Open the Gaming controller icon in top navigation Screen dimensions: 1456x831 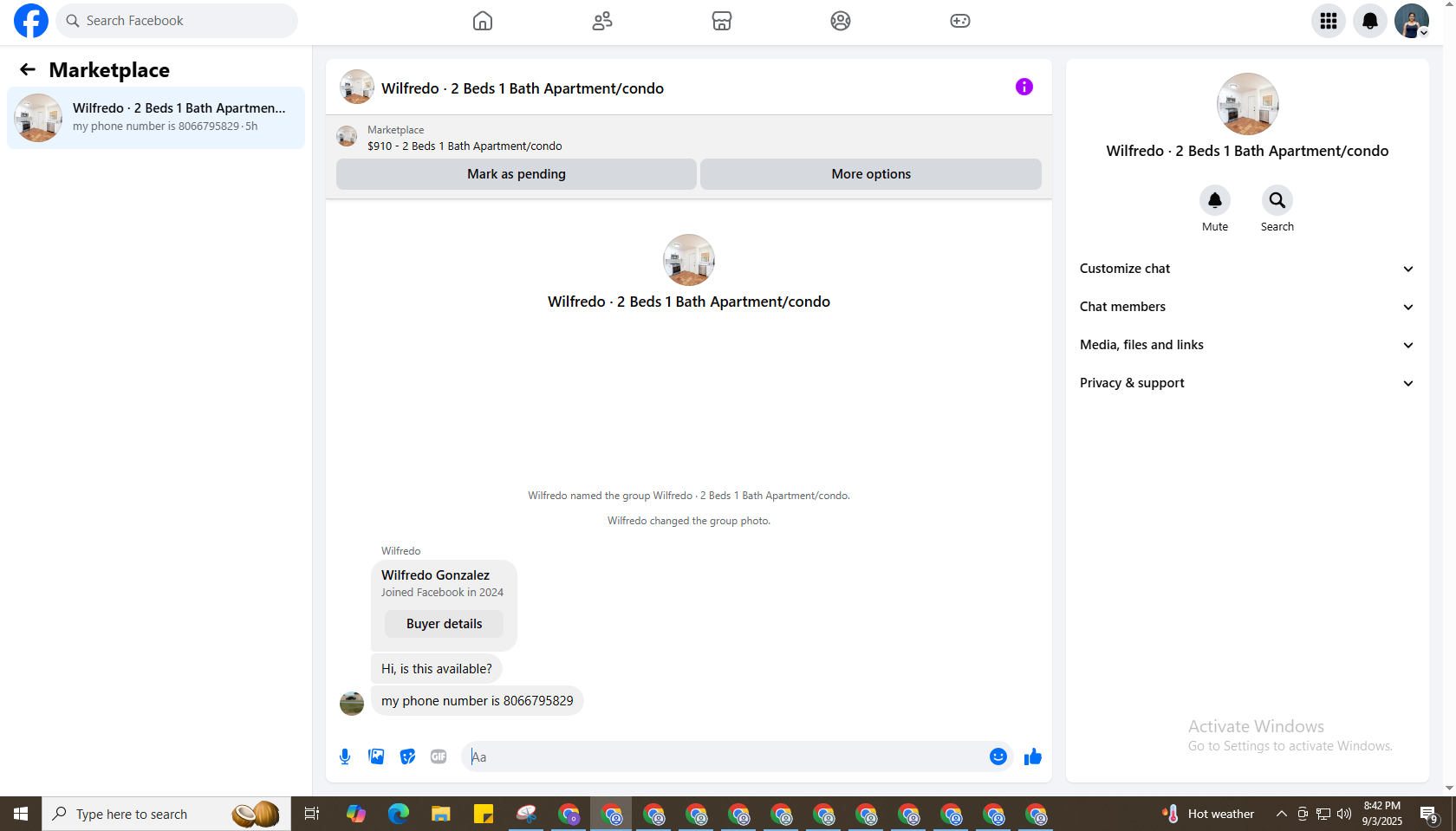[x=960, y=21]
